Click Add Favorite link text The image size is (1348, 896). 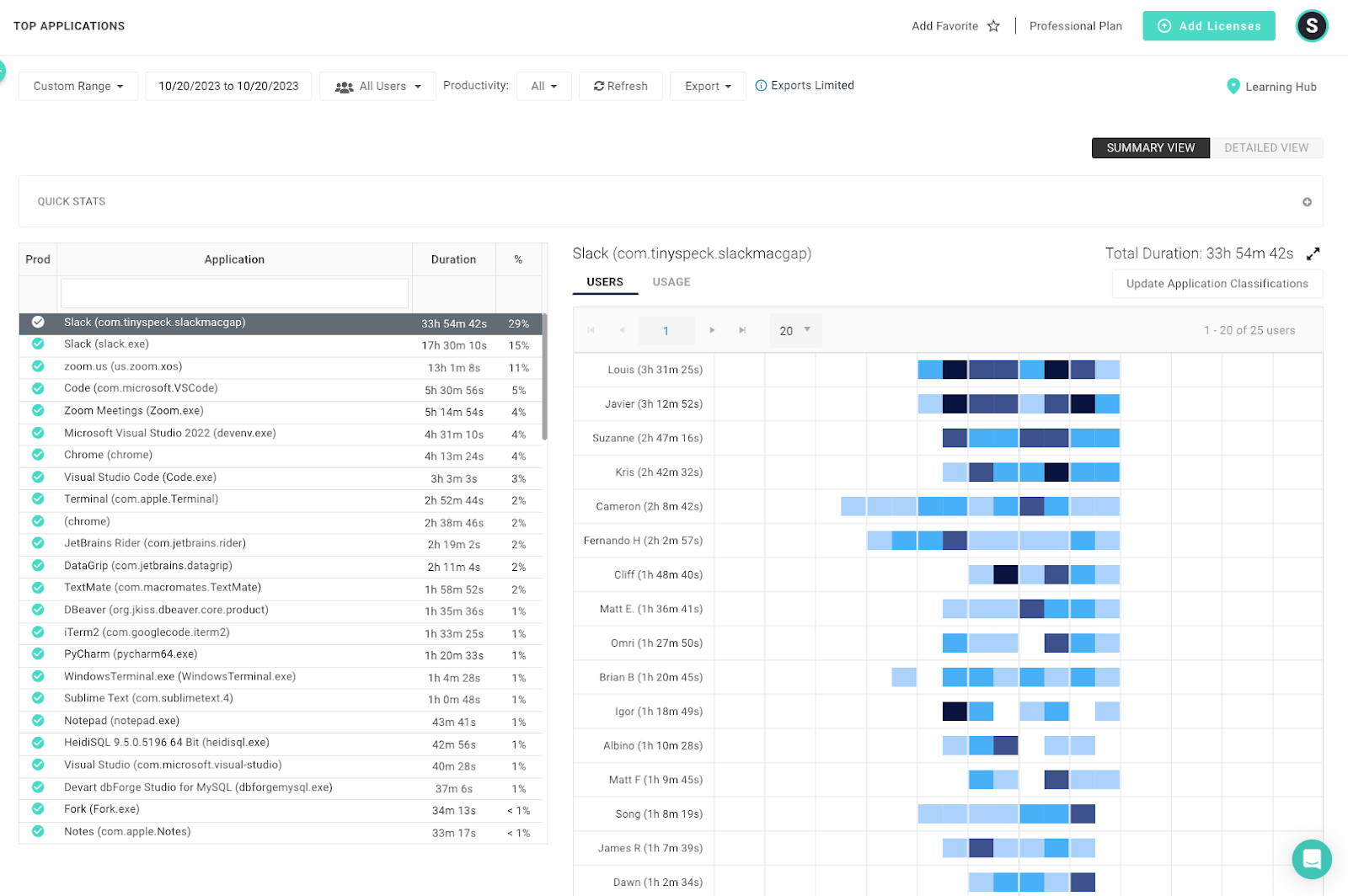944,26
